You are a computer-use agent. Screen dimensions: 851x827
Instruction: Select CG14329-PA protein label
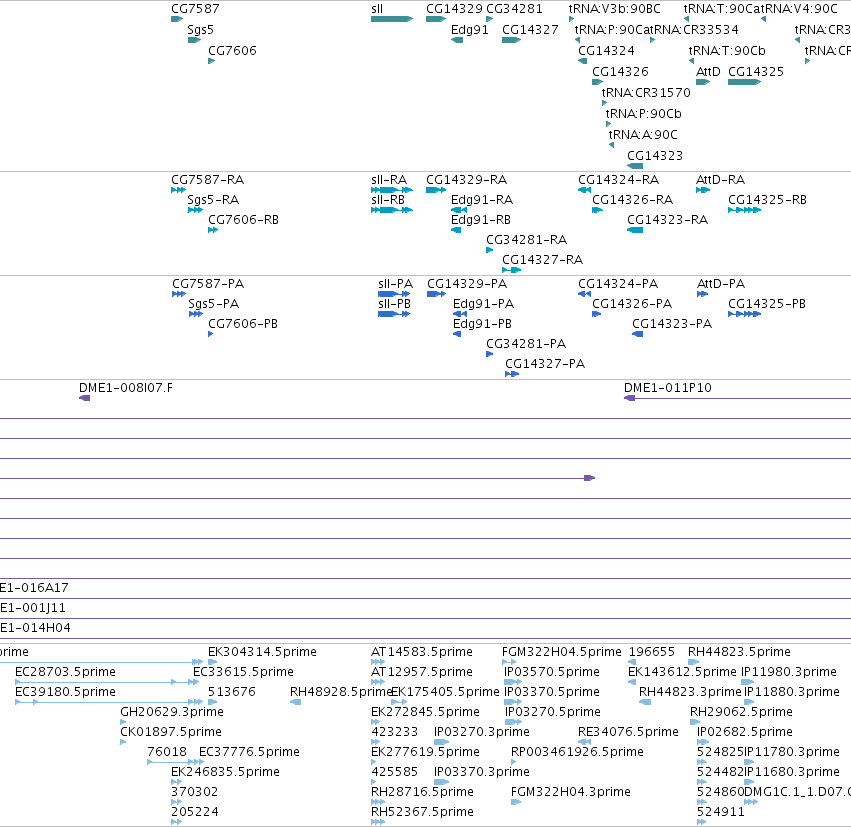[x=467, y=284]
